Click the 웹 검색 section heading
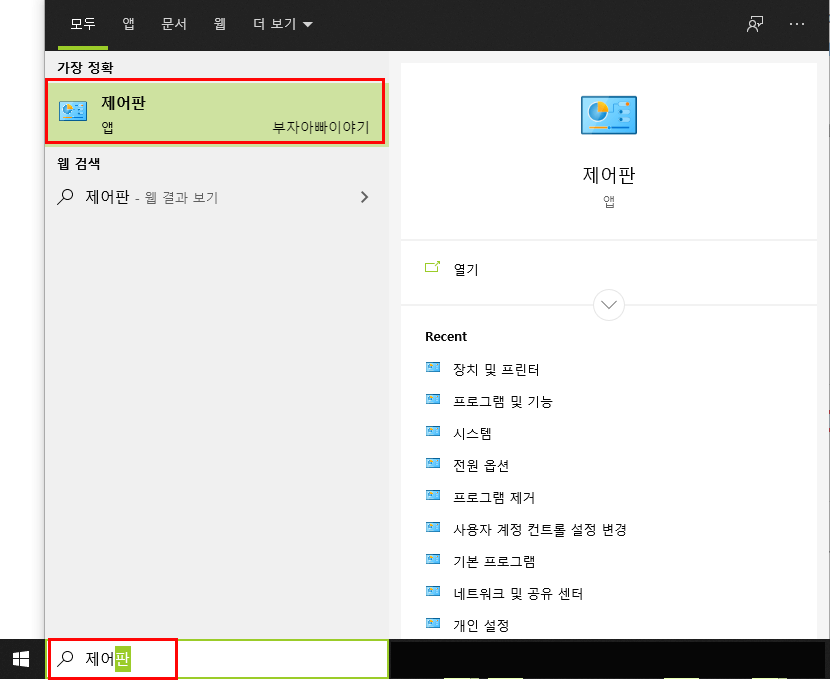The width and height of the screenshot is (830, 680). 78,164
